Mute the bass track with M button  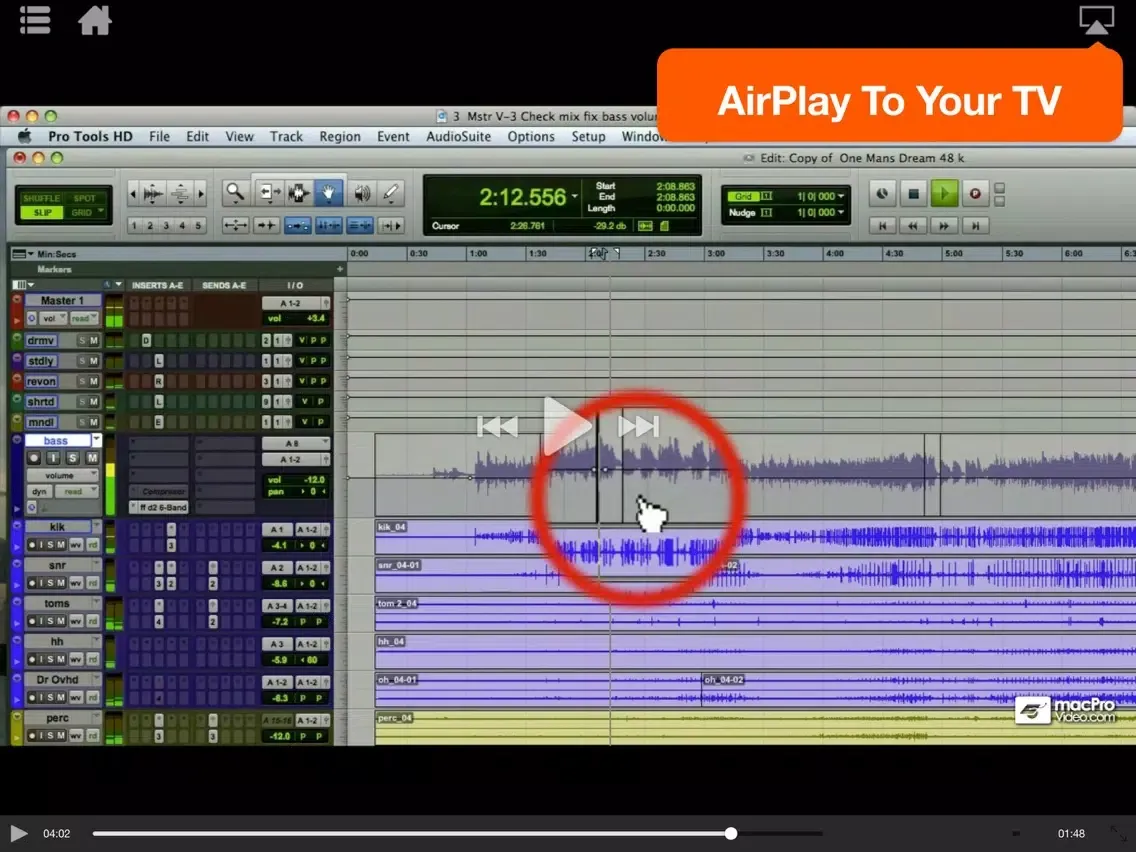(92, 458)
